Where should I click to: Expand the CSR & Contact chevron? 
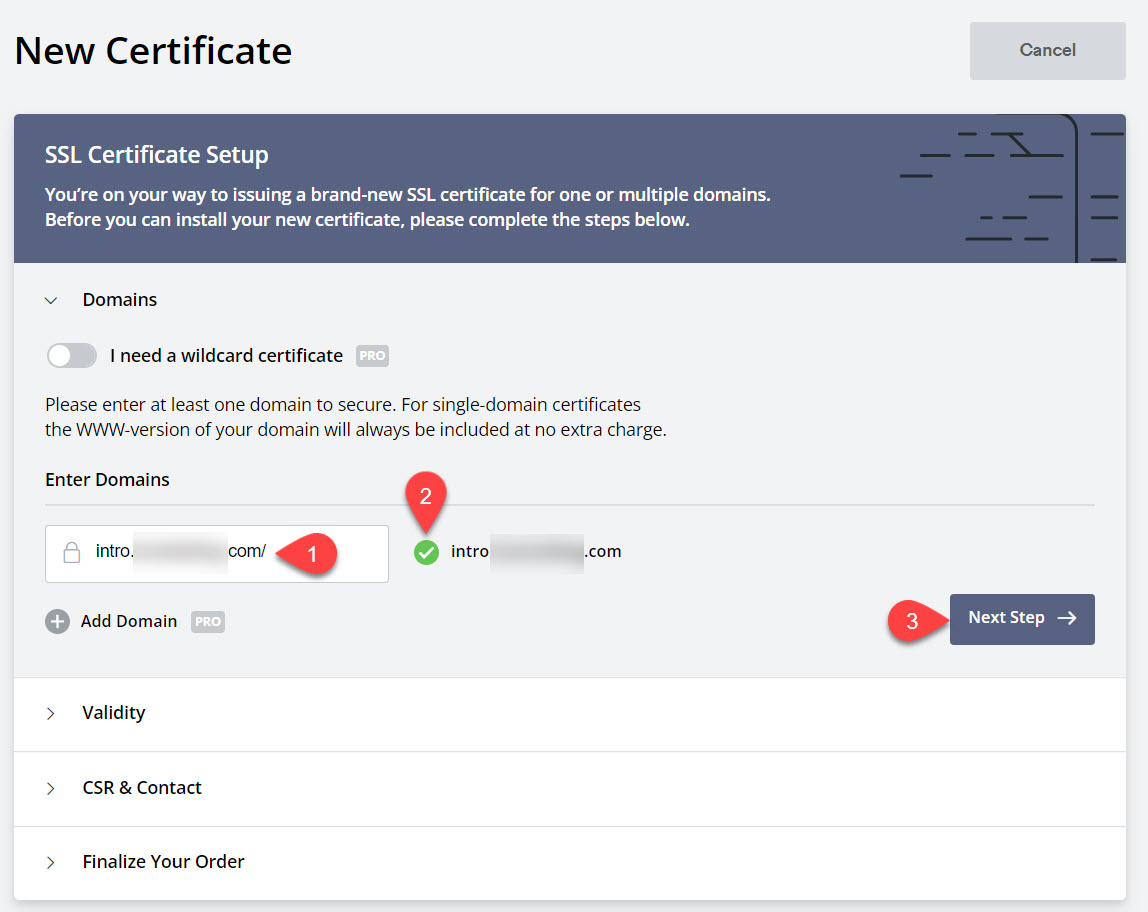(51, 788)
